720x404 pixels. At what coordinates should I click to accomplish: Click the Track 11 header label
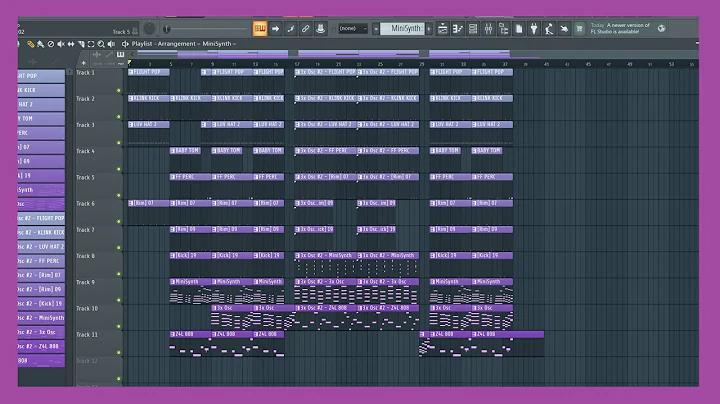pos(87,335)
